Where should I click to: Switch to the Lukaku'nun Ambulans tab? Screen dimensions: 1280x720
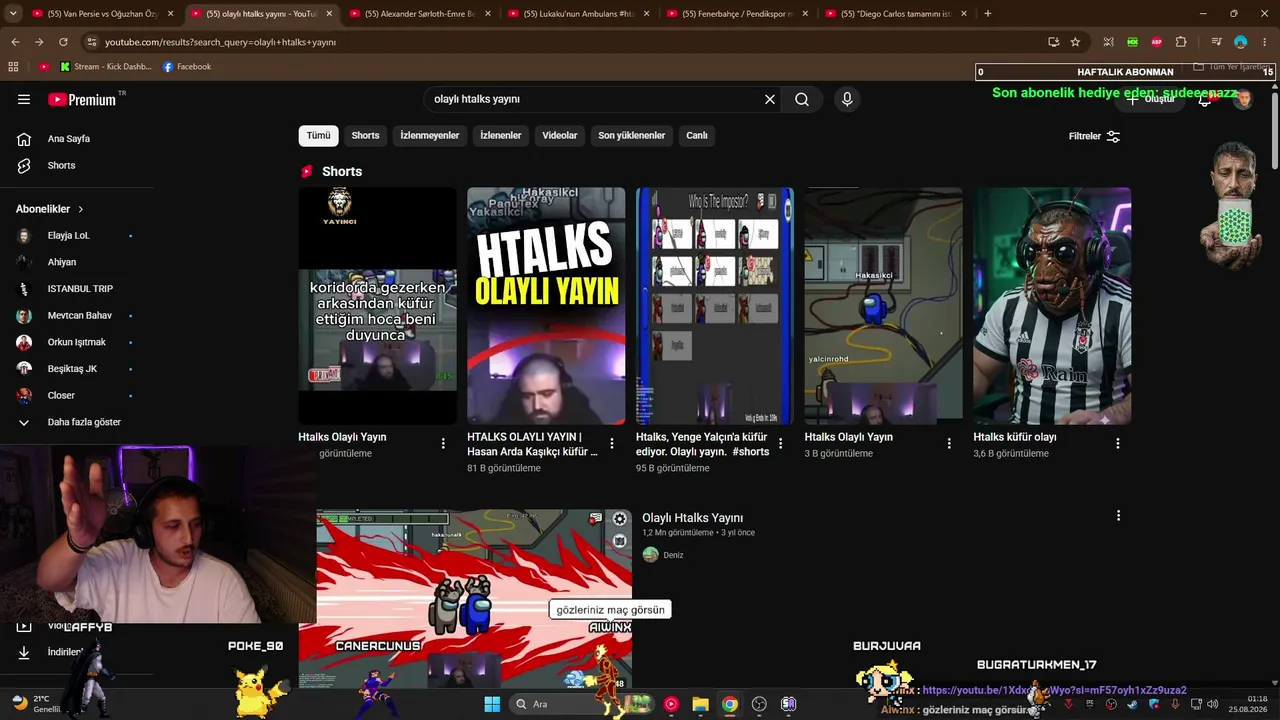577,14
